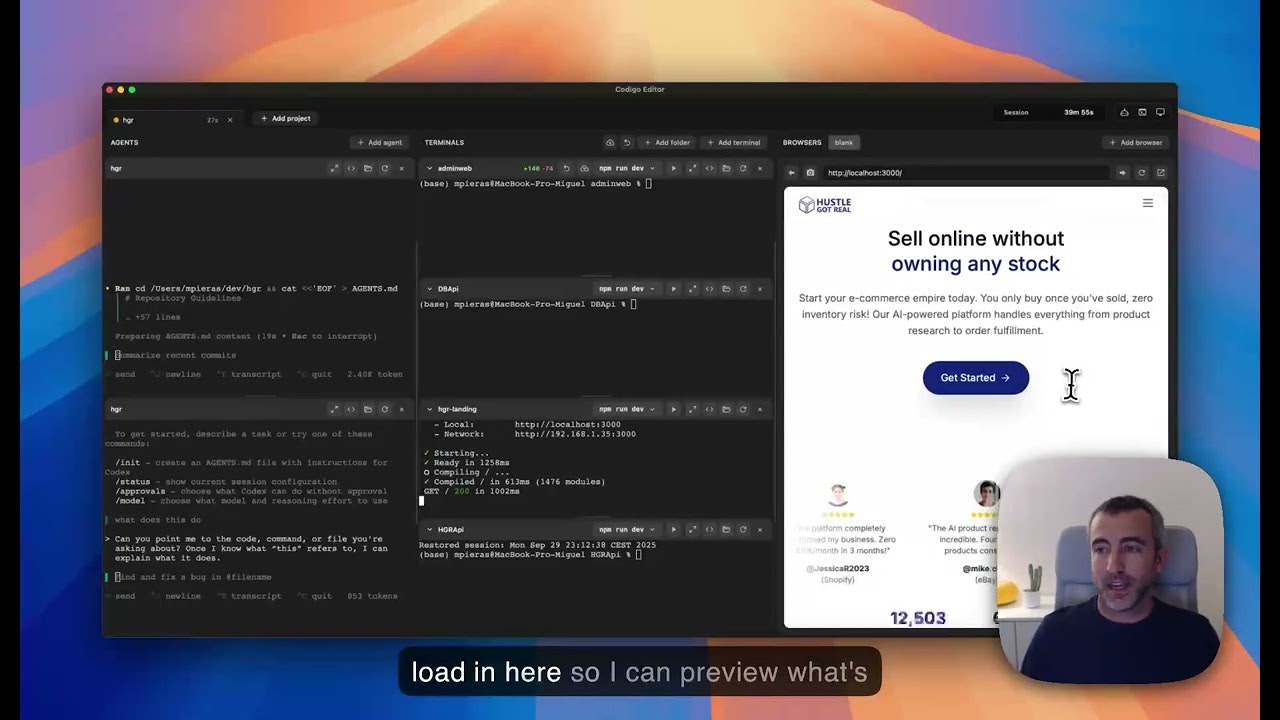1280x720 pixels.
Task: Open adminweb npm run dev dropdown
Action: click(627, 168)
